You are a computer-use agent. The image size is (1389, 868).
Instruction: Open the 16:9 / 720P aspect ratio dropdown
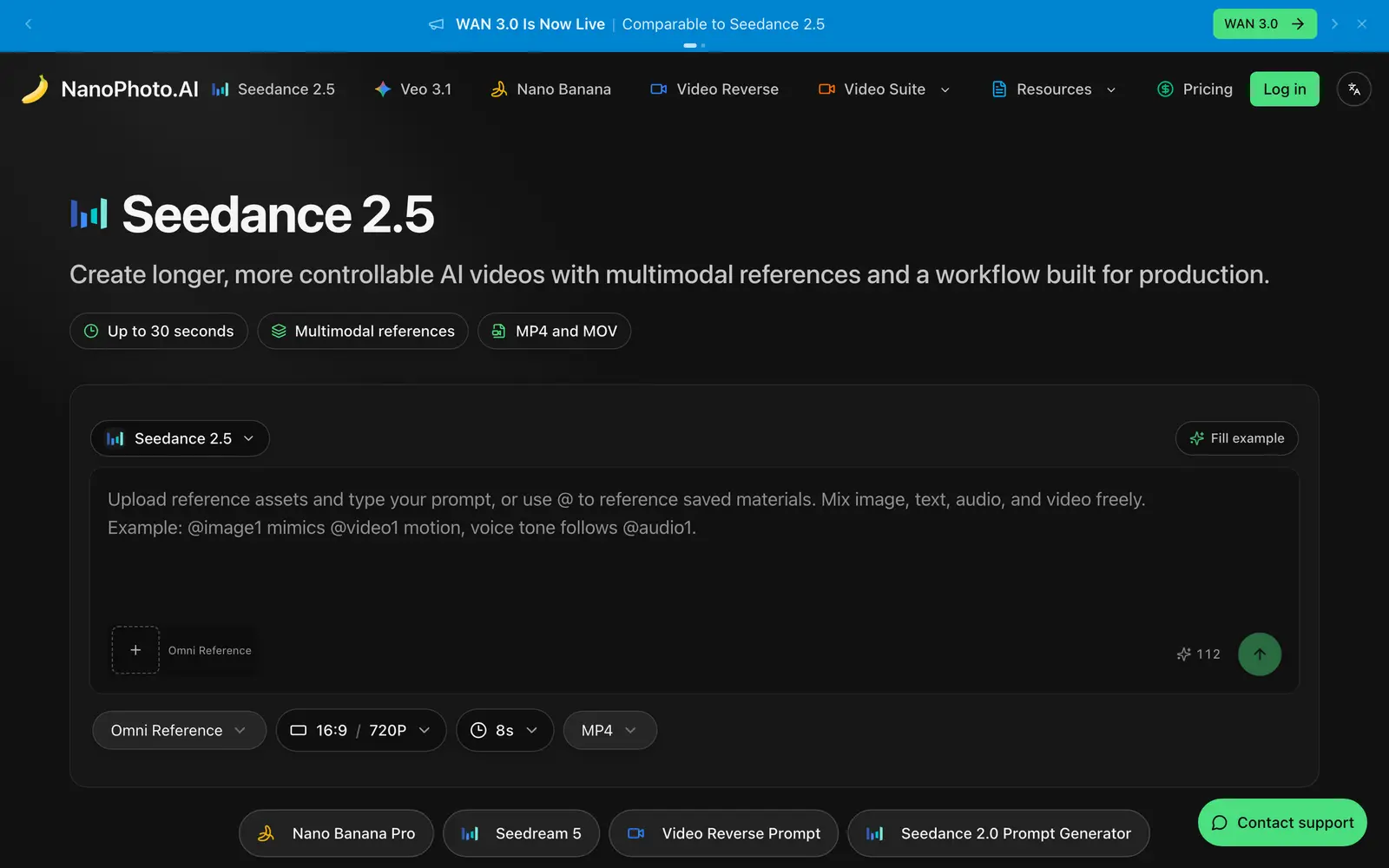point(361,730)
